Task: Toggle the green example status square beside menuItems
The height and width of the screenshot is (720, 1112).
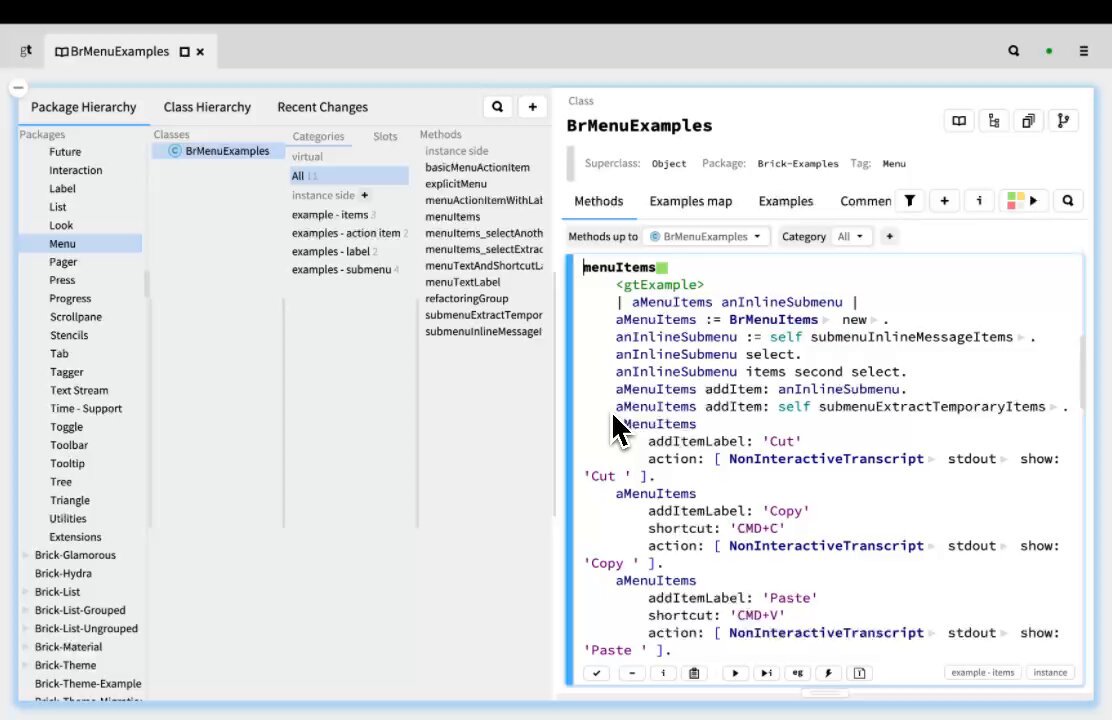Action: [662, 268]
